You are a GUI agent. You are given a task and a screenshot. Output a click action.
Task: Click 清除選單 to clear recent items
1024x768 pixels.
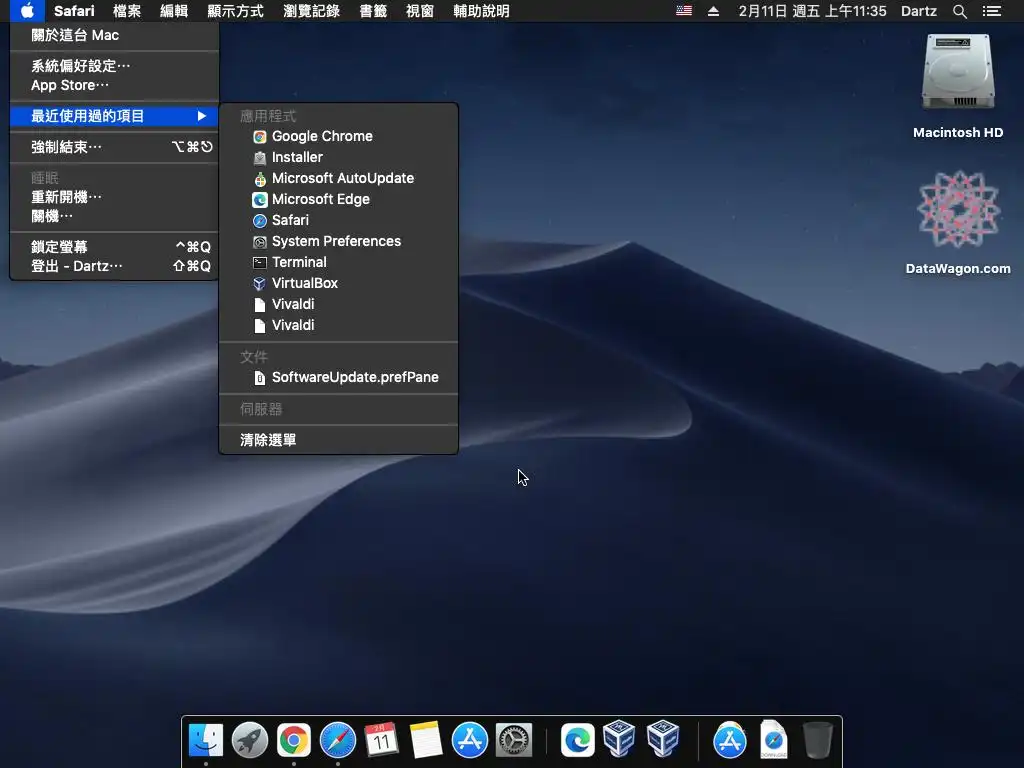[x=338, y=440]
